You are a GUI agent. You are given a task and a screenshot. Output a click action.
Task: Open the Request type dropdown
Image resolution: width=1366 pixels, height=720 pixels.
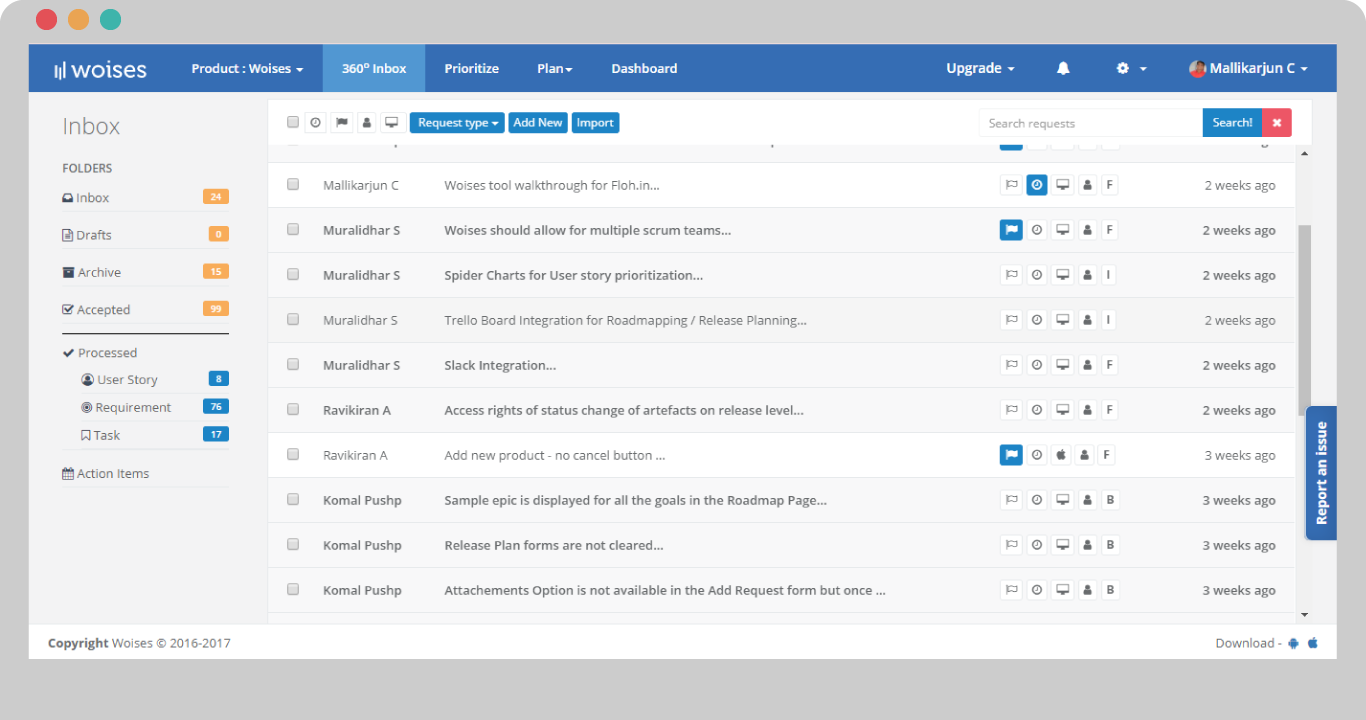[457, 122]
